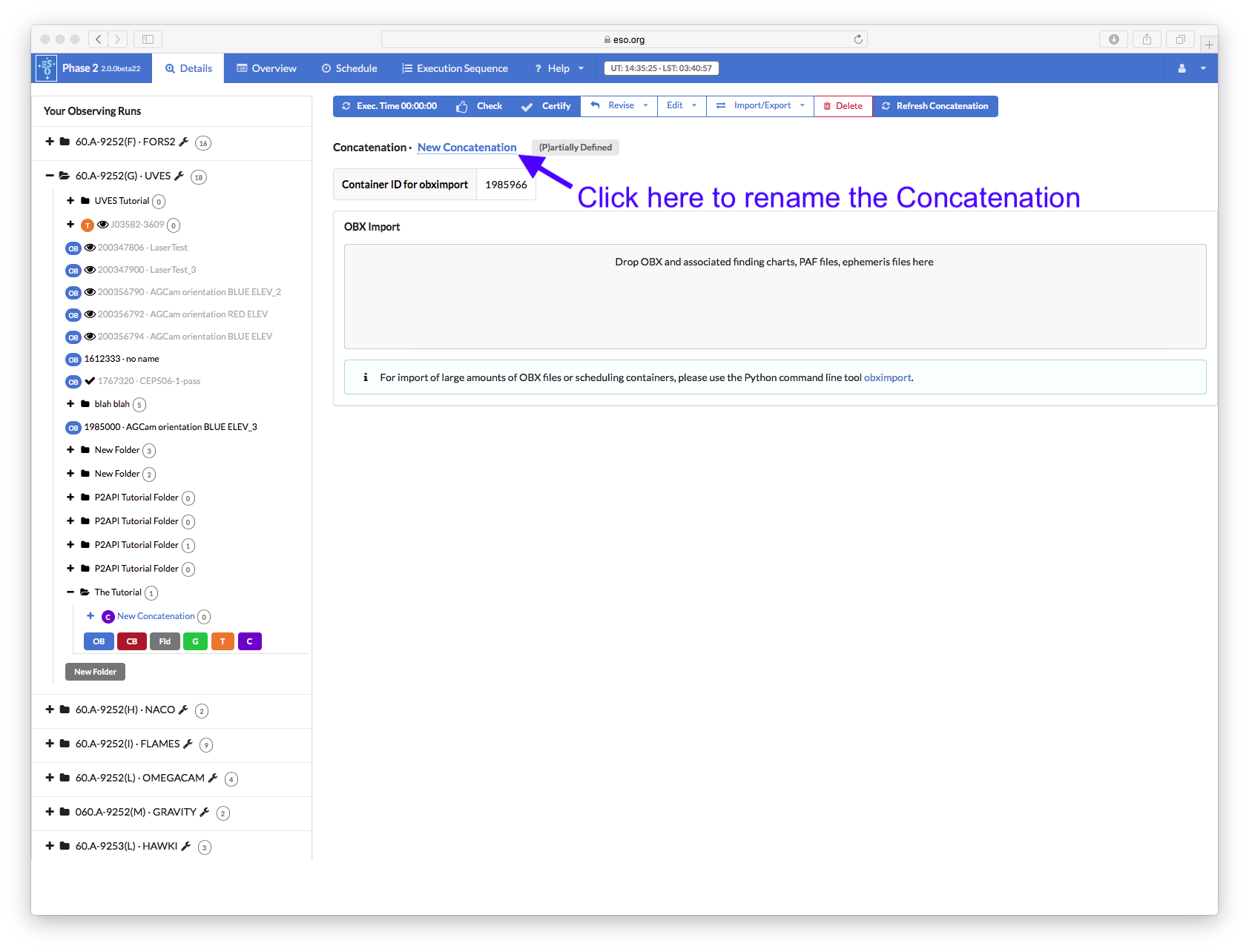Open the Import/Export dropdown
1249x952 pixels.
pos(760,106)
